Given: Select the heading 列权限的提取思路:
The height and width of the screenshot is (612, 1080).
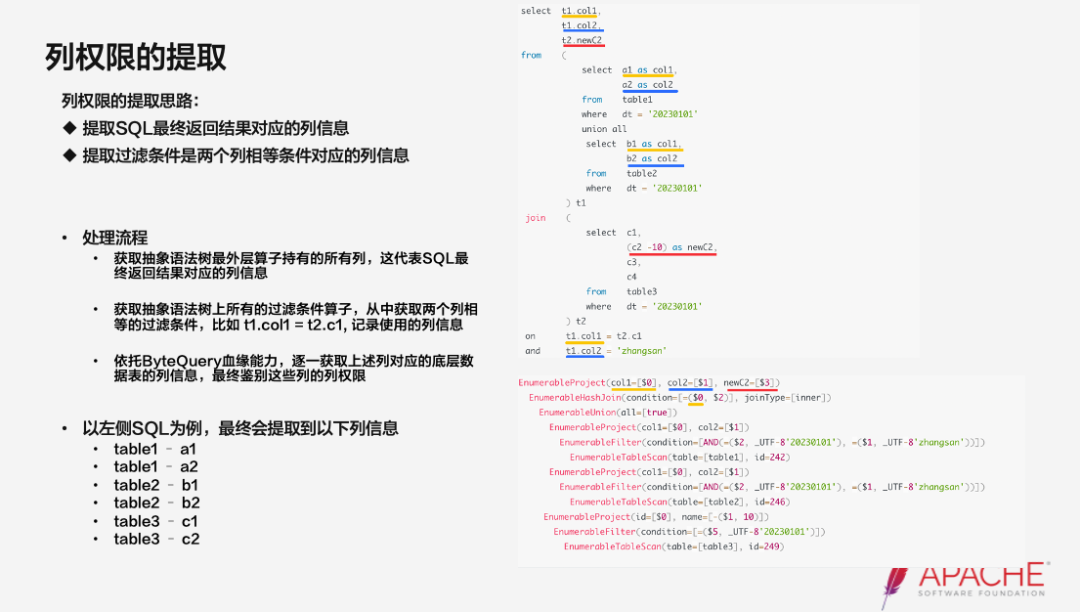Looking at the screenshot, I should point(130,101).
